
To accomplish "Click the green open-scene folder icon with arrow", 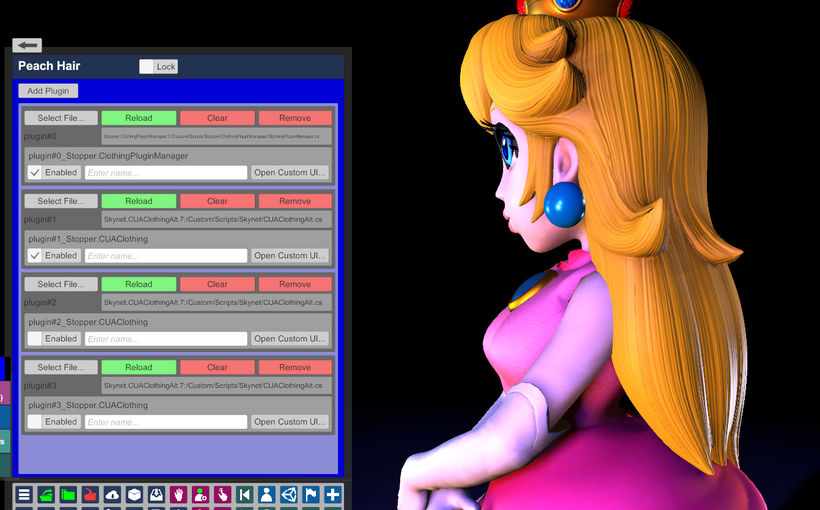I will coord(46,494).
